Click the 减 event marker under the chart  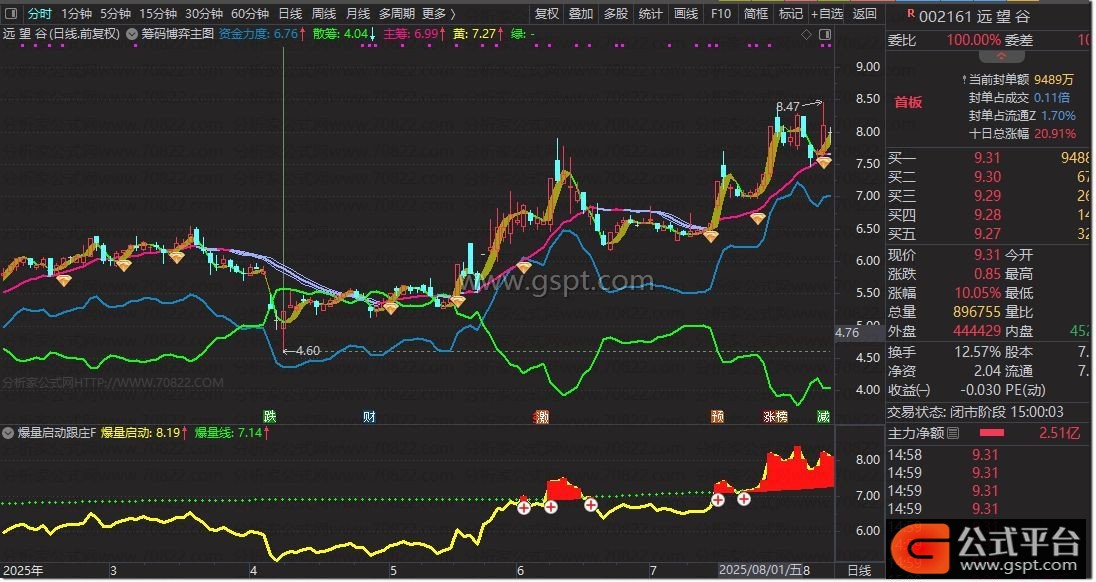point(823,416)
